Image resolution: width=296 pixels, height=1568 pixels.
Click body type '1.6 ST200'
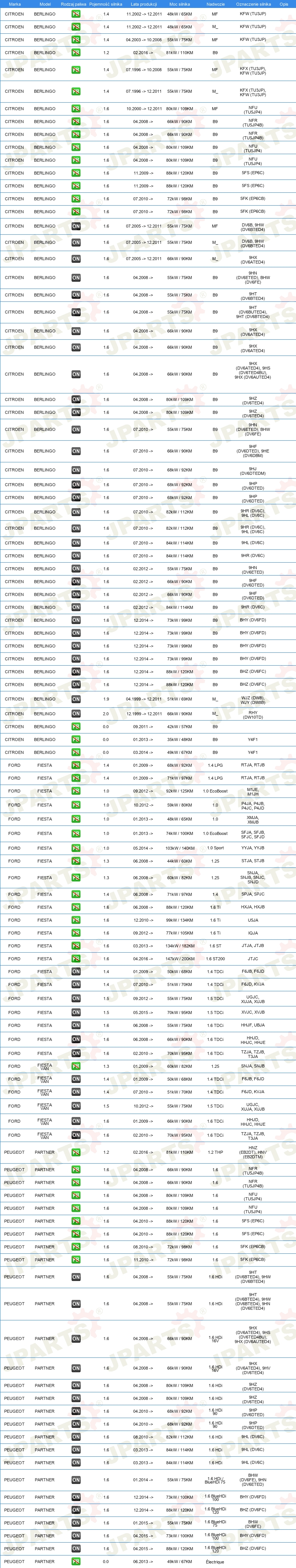coord(215,959)
